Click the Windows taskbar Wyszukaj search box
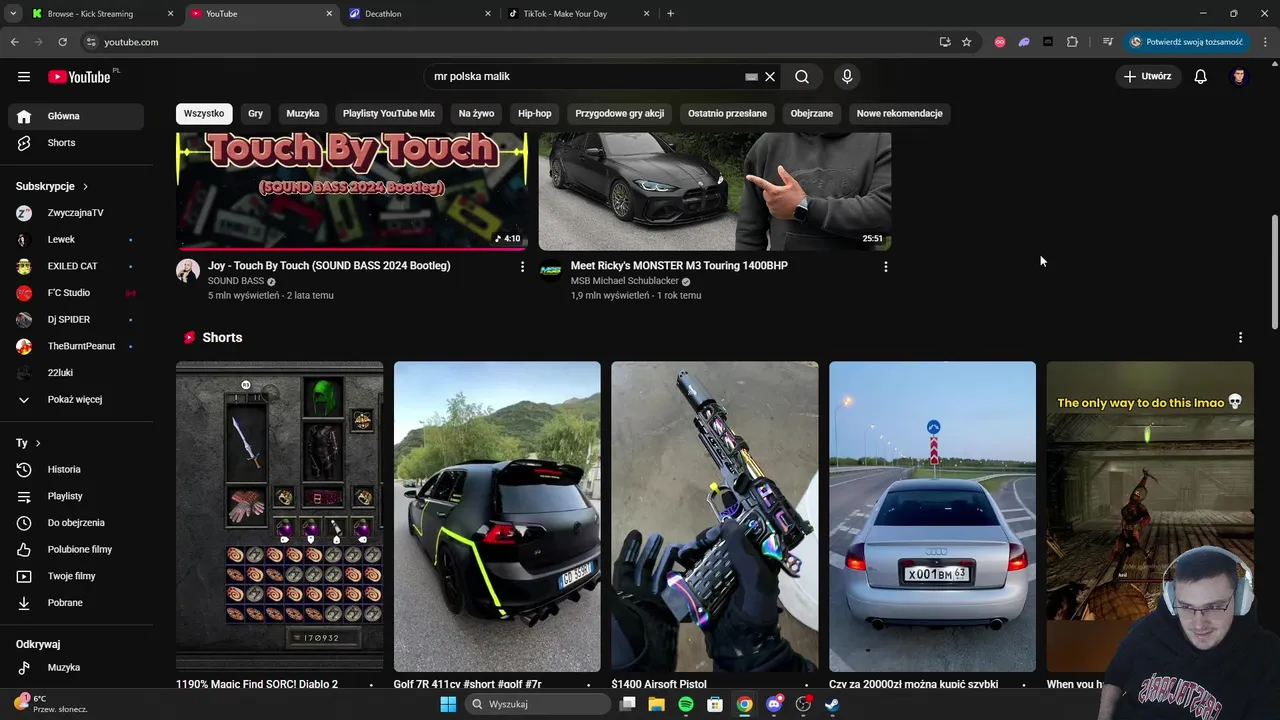Screen dimensions: 1280x720 [x=539, y=704]
